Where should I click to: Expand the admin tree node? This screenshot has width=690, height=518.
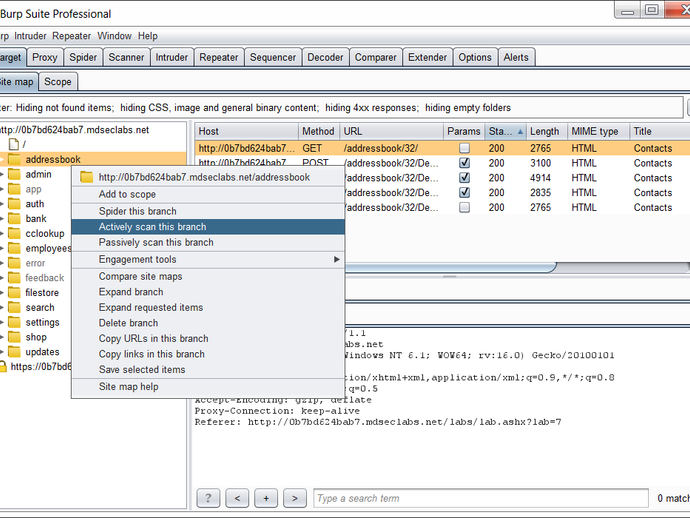[2, 174]
